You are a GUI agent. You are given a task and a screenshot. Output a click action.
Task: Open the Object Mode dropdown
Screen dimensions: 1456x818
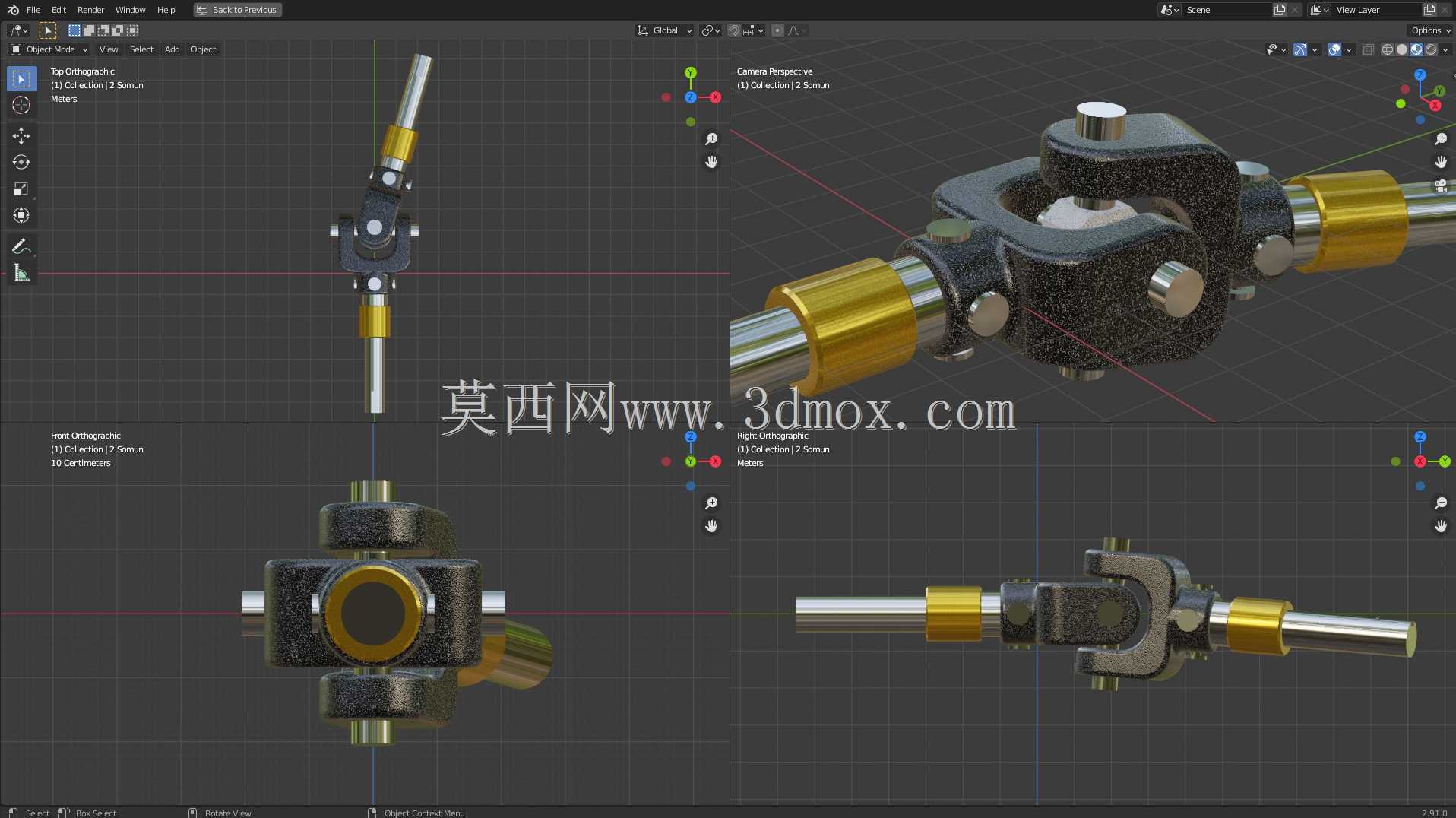coord(49,49)
